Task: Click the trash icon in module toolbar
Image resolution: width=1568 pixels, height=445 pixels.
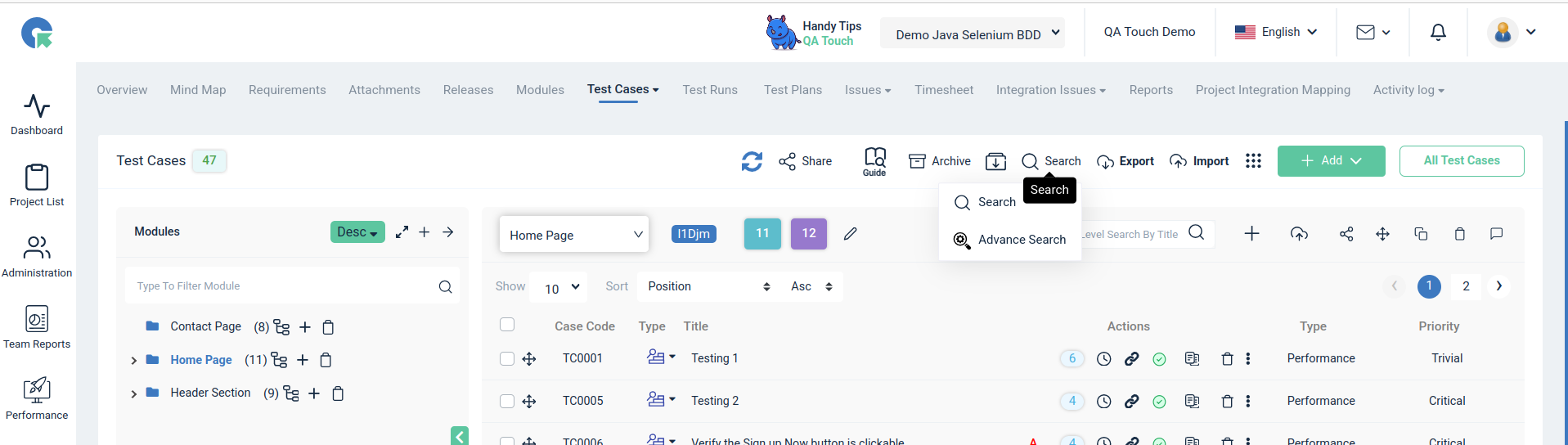Action: tap(1459, 234)
